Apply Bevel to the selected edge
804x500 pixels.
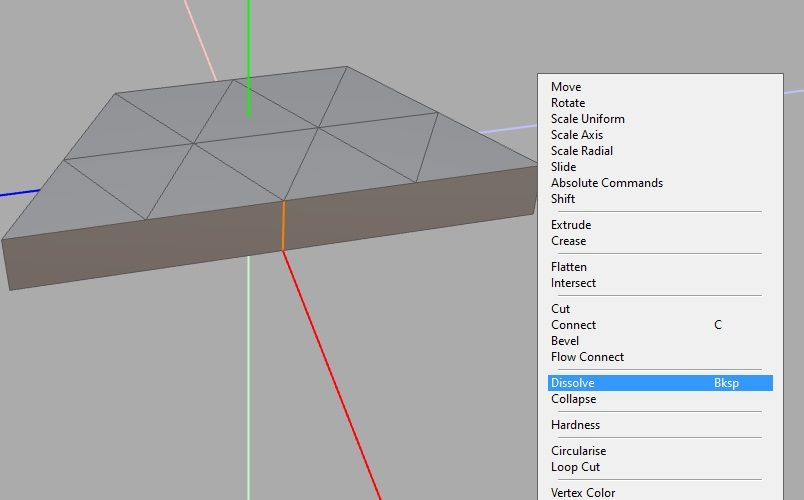click(565, 341)
